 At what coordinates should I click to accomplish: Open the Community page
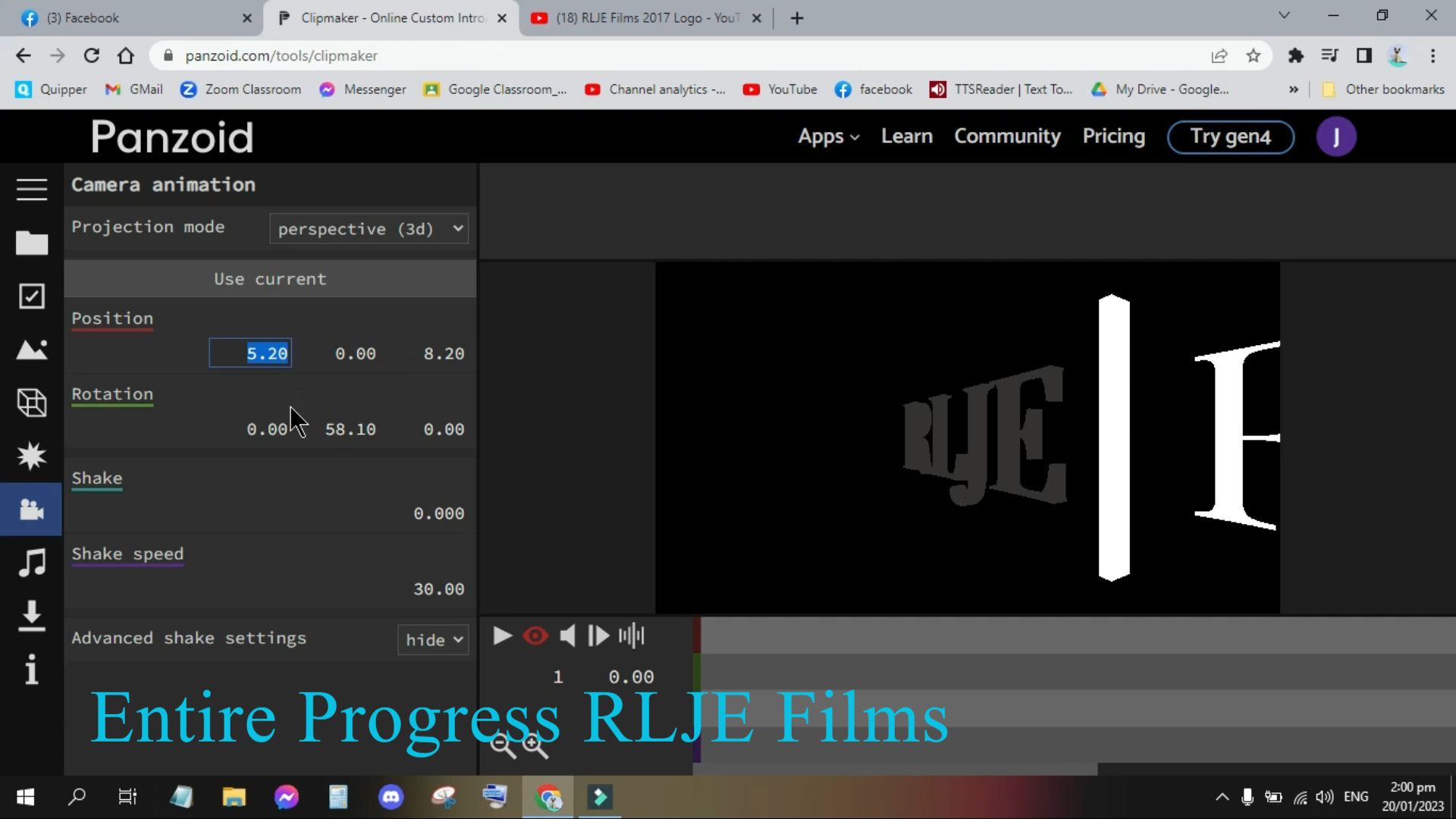tap(1007, 136)
